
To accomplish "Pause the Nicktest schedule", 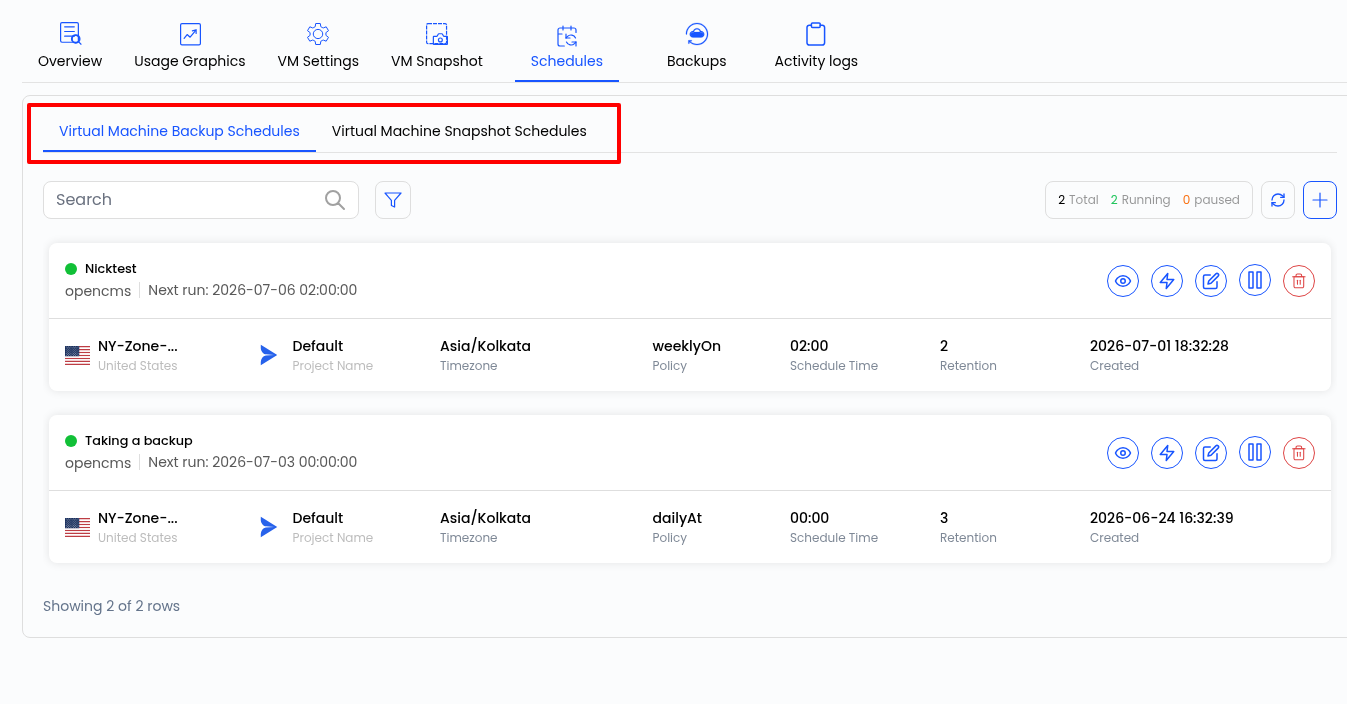I will [x=1255, y=281].
